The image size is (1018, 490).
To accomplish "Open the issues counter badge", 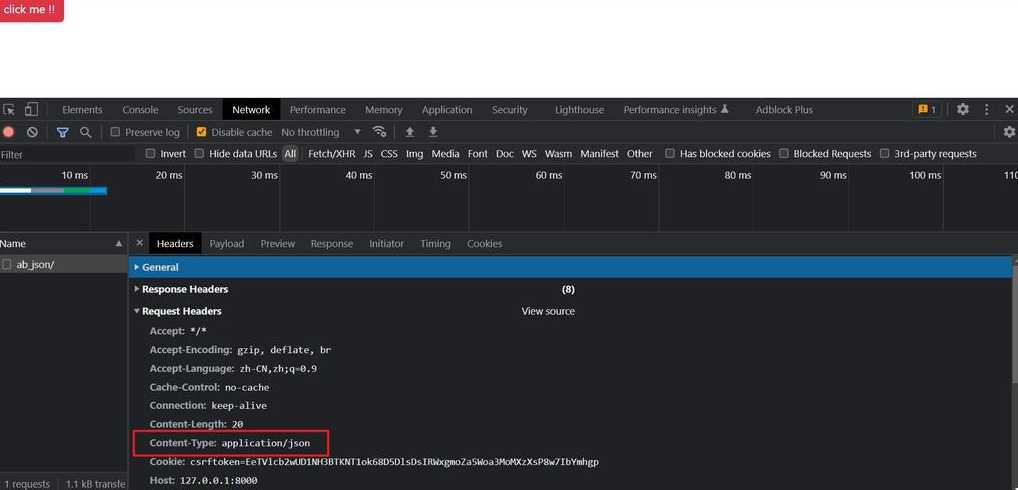I will coord(926,110).
